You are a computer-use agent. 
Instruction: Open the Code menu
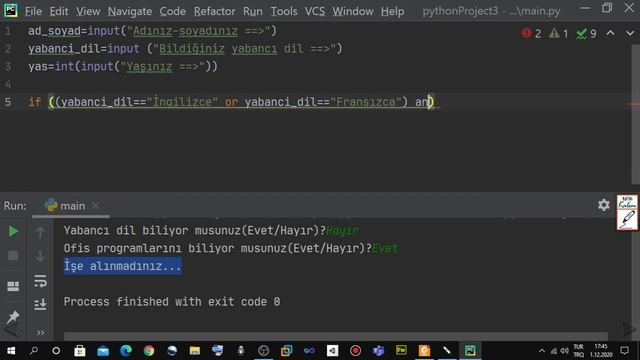(x=172, y=11)
